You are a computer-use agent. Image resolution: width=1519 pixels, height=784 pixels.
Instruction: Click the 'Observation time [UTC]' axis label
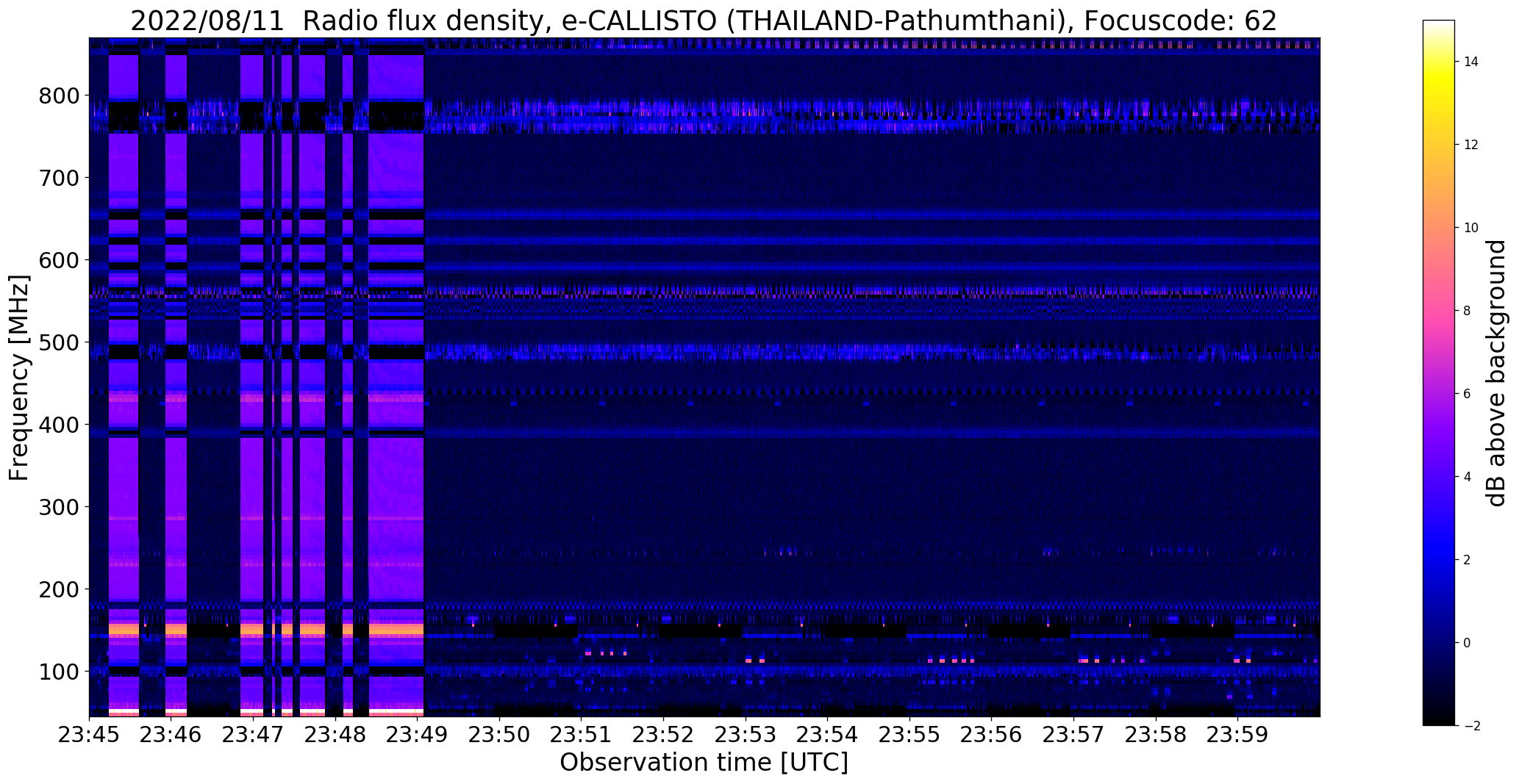pos(704,763)
